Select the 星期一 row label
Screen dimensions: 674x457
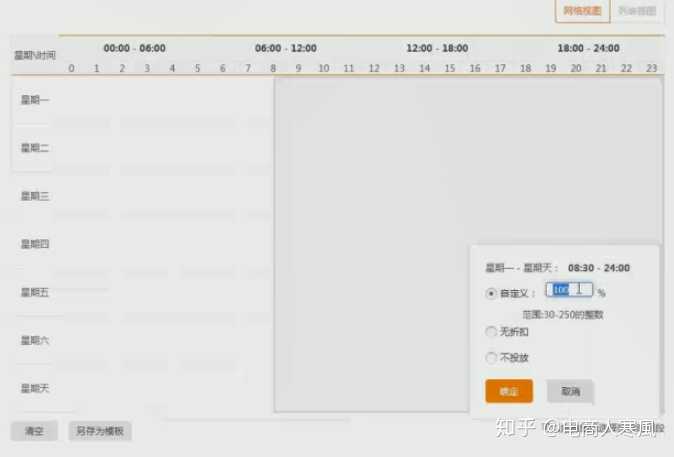click(x=35, y=100)
